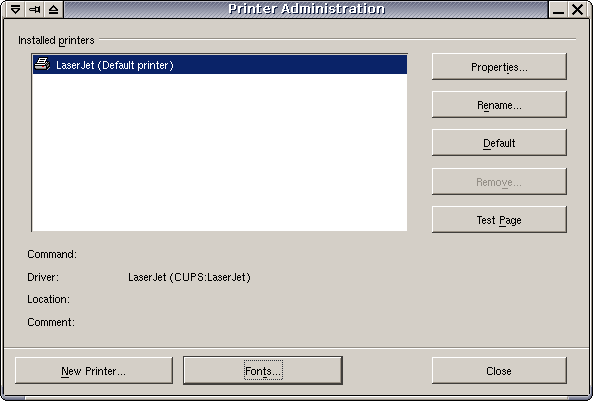Click the pushpin sticky-window icon
The height and width of the screenshot is (401, 593).
(34, 9)
